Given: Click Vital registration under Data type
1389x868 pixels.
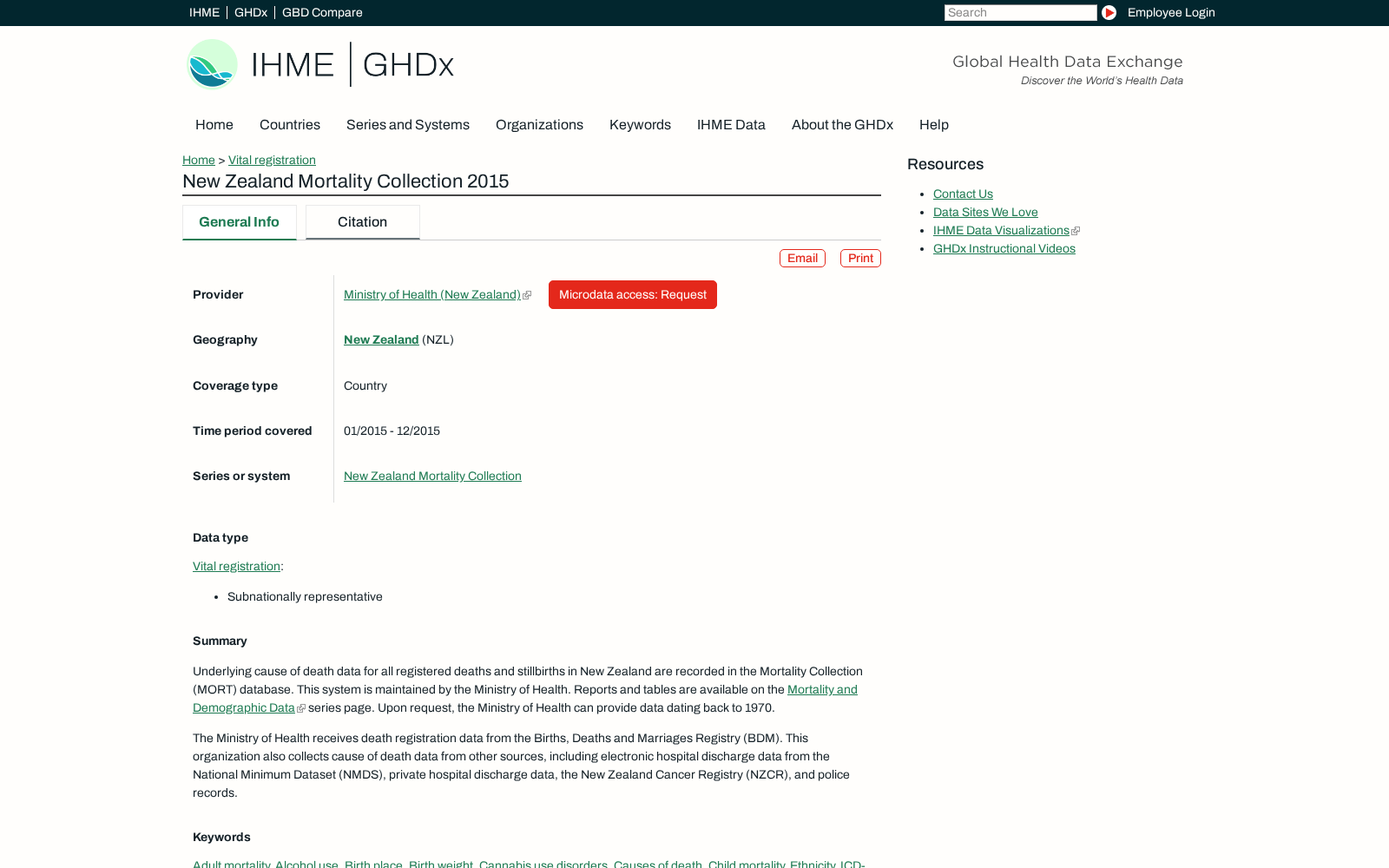Looking at the screenshot, I should coord(236,566).
